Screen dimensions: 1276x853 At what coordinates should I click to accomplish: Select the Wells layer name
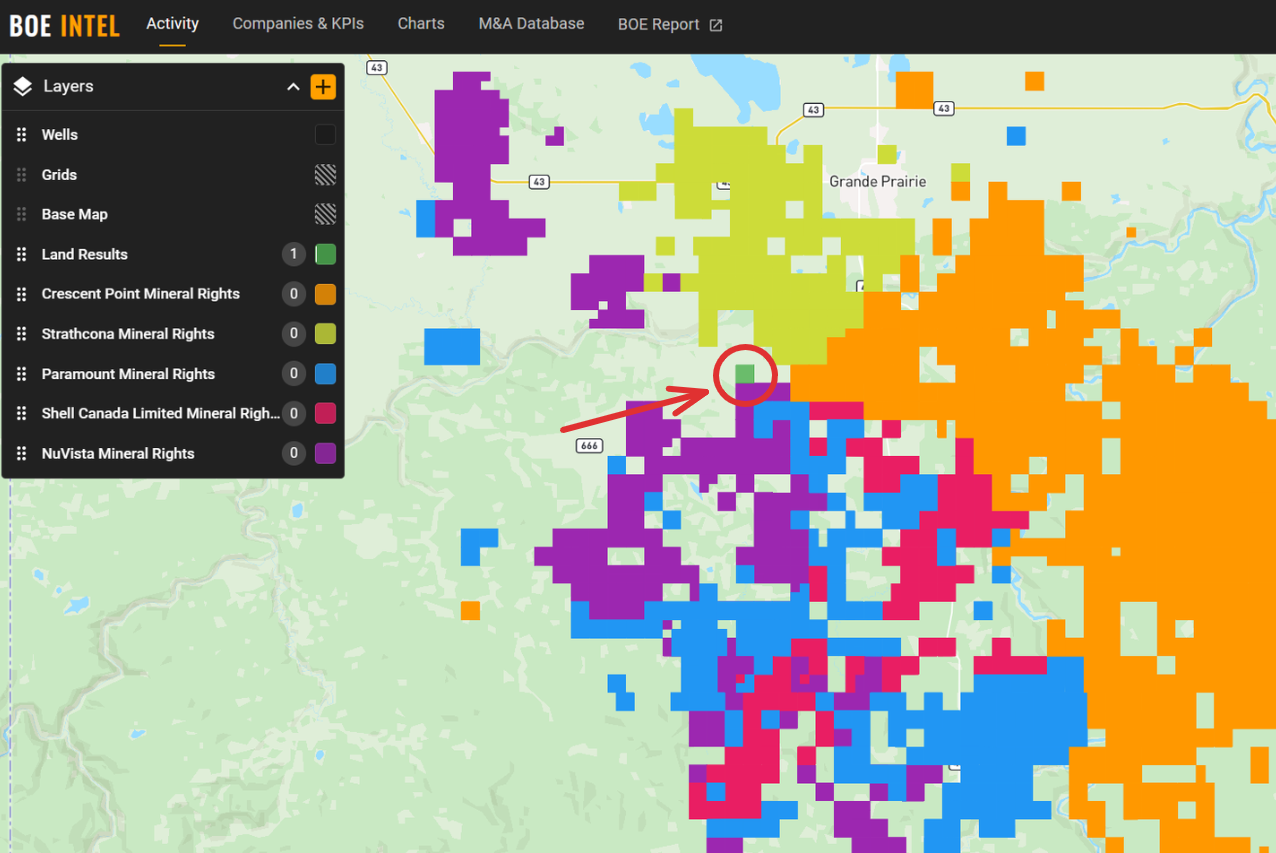tap(60, 135)
